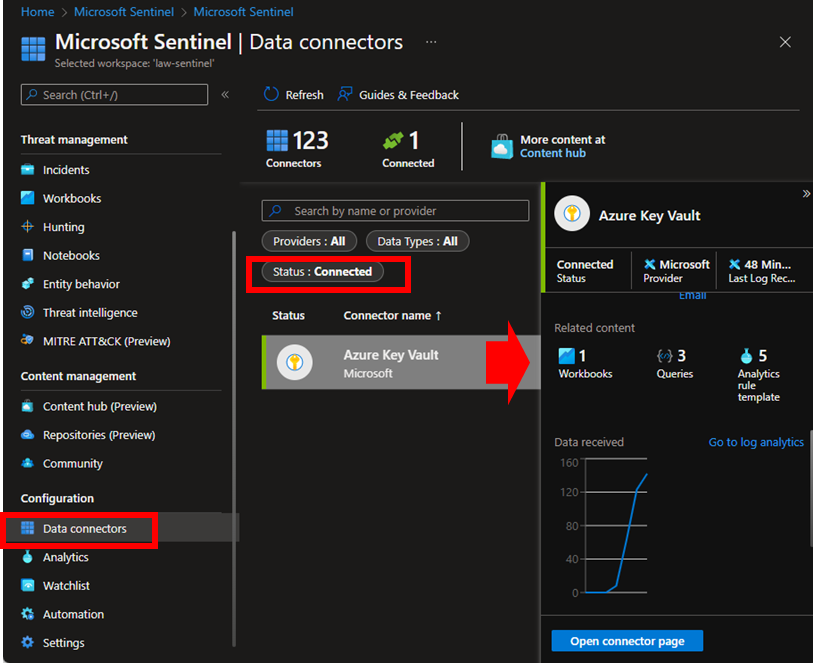Click partially hidden Email link
813x663 pixels.
point(692,295)
